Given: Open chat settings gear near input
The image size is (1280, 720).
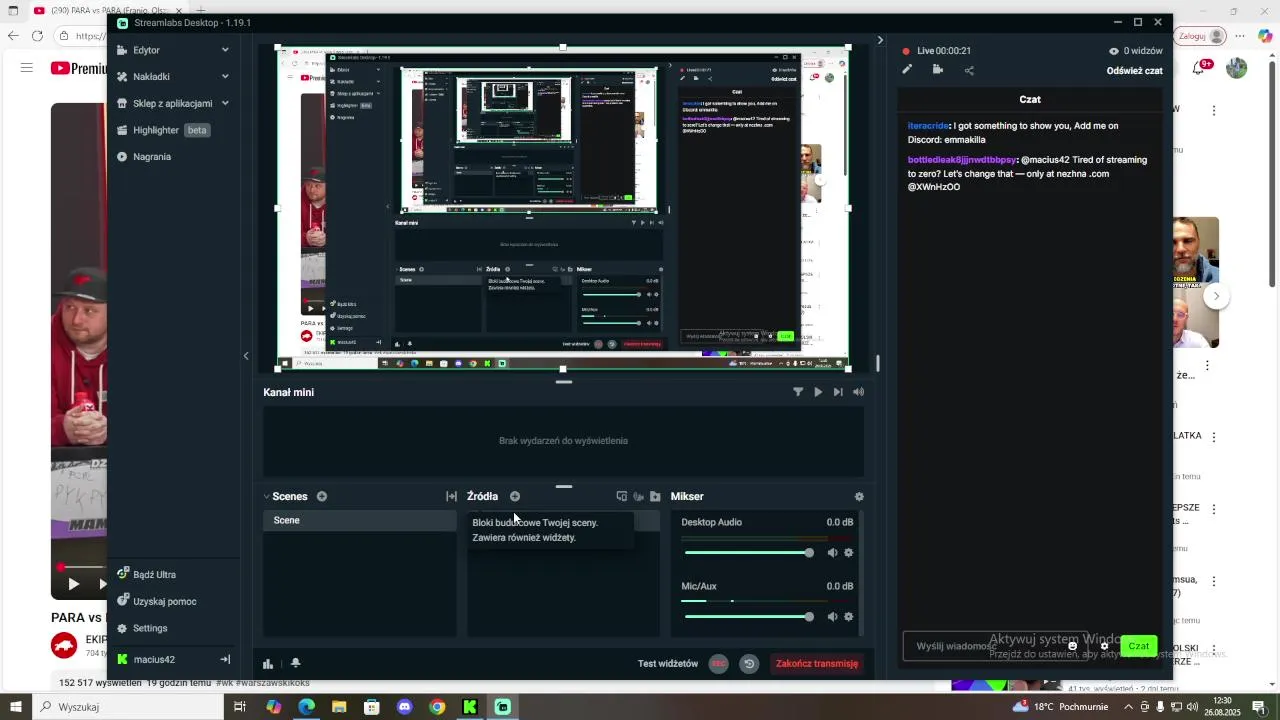Looking at the screenshot, I should click(x=1104, y=646).
